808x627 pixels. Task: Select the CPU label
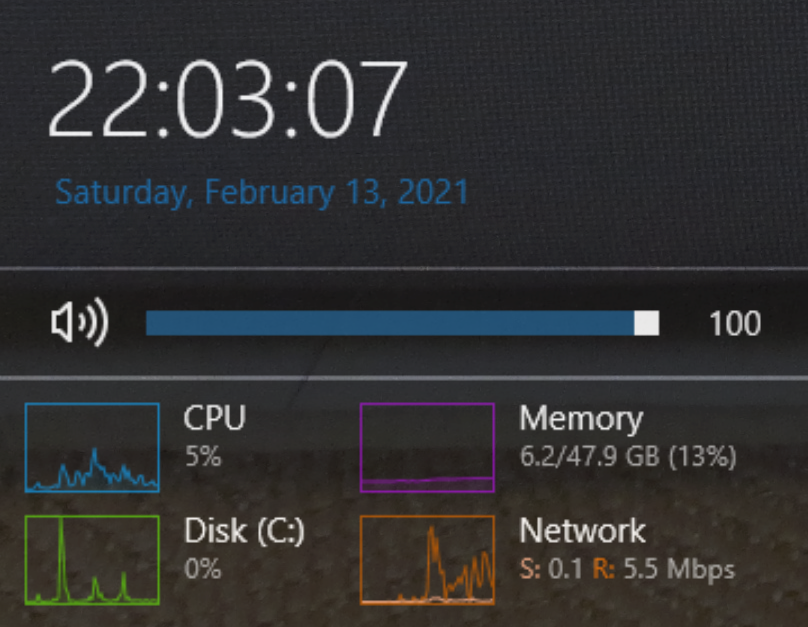[x=214, y=419]
